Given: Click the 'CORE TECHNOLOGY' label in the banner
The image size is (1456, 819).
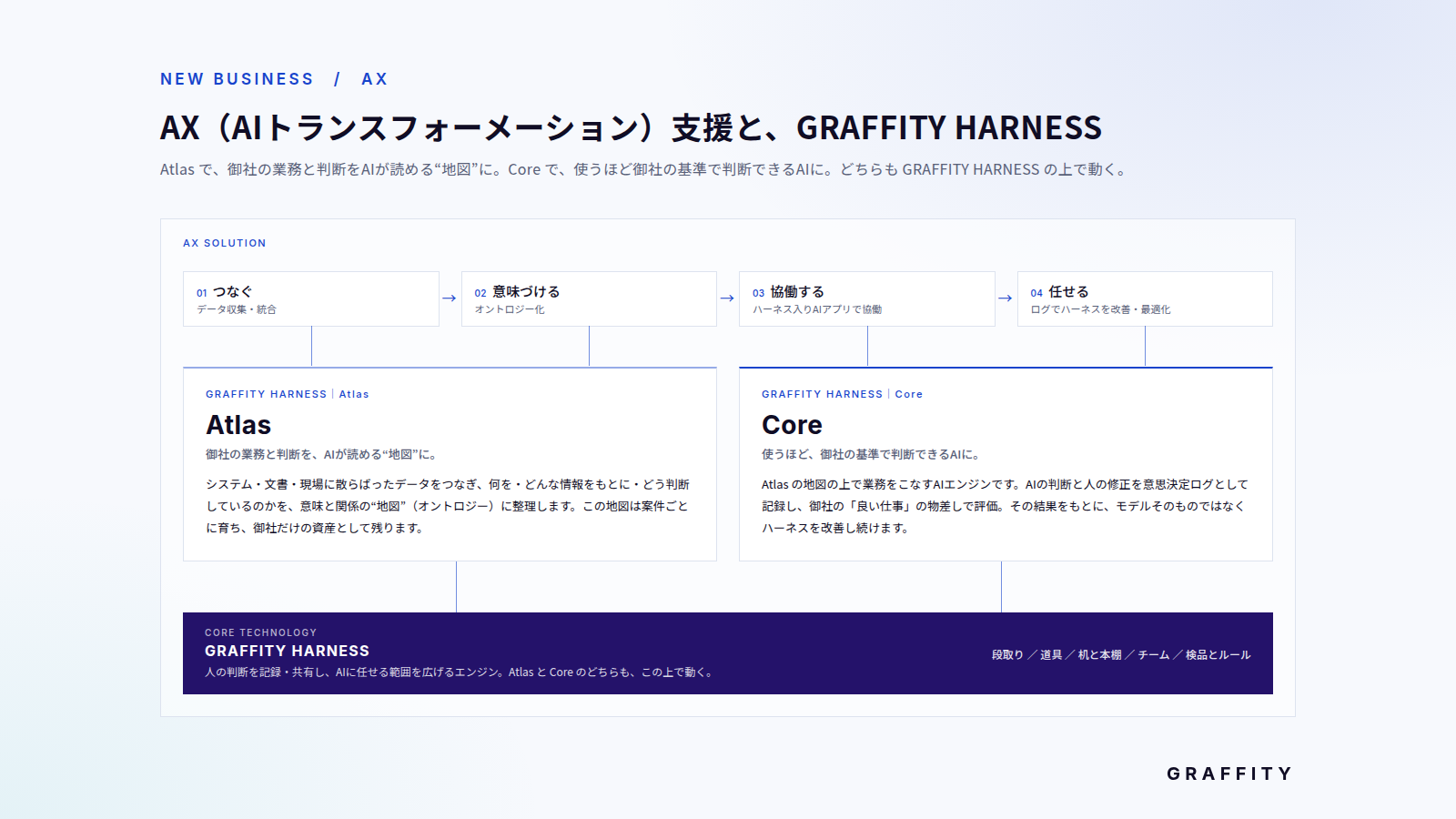Looking at the screenshot, I should [261, 632].
